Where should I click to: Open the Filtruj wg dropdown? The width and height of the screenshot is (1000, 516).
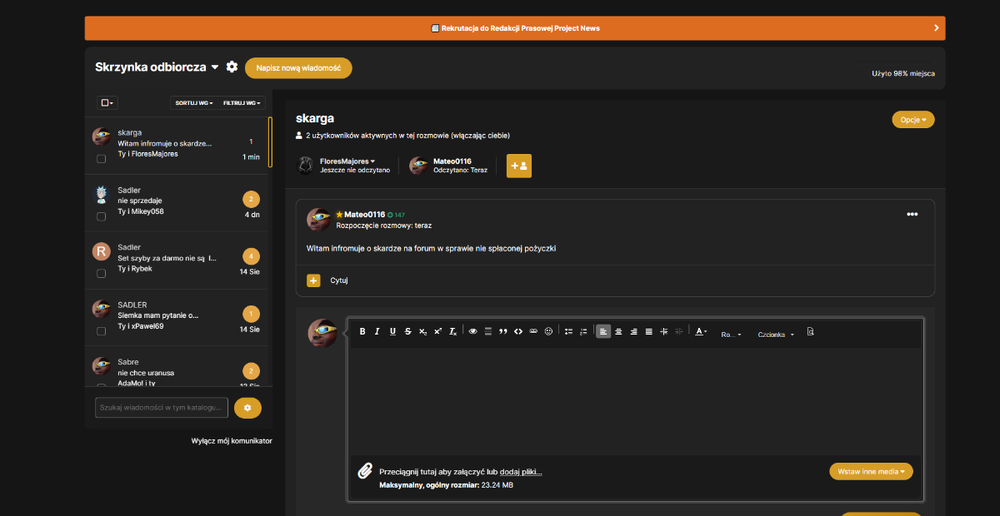pyautogui.click(x=242, y=103)
